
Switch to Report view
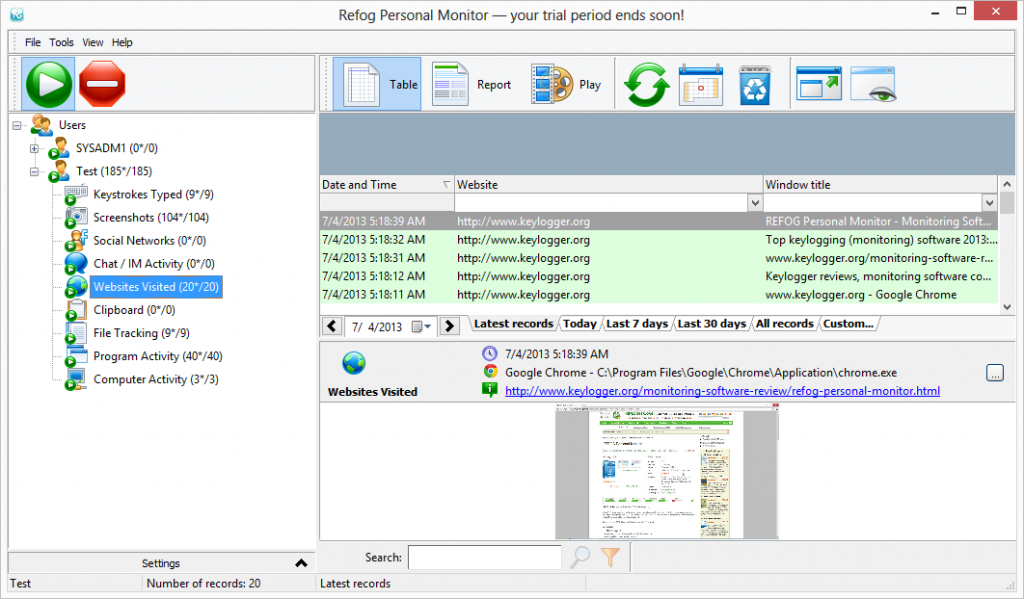[472, 85]
